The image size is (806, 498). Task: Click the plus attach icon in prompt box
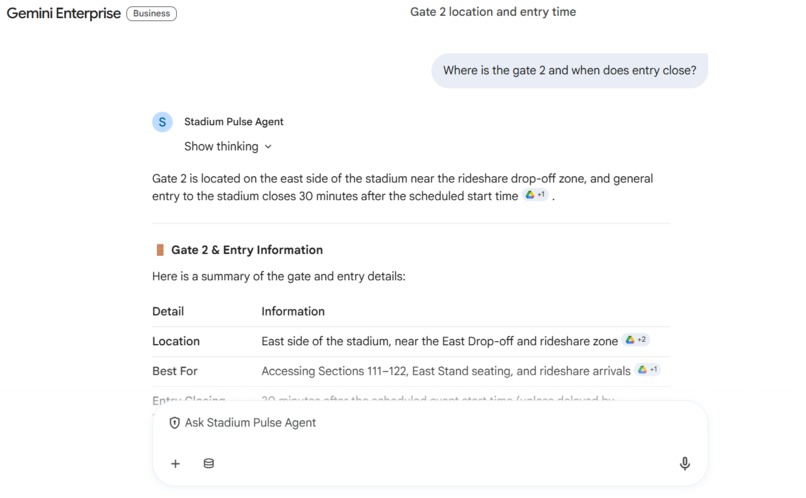[175, 464]
